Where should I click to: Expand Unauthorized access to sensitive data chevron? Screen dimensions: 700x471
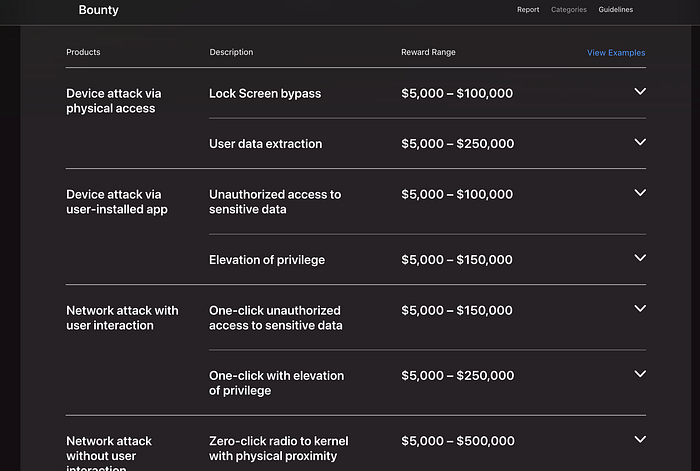coord(640,193)
